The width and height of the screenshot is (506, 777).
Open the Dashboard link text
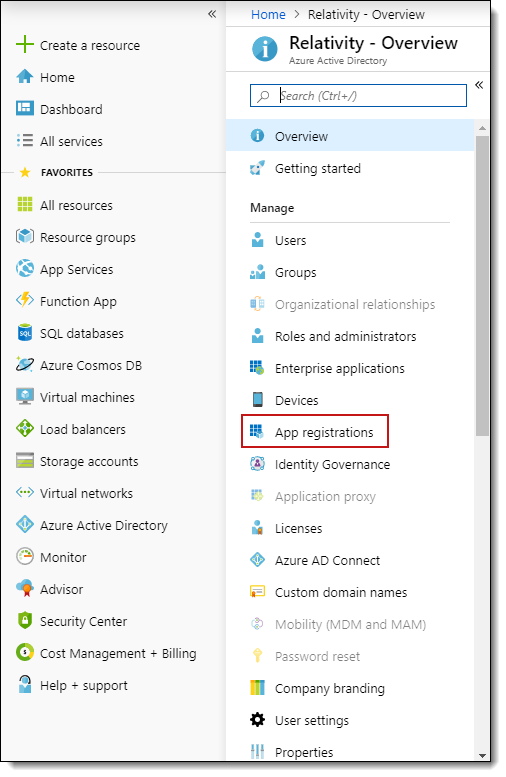coord(71,109)
